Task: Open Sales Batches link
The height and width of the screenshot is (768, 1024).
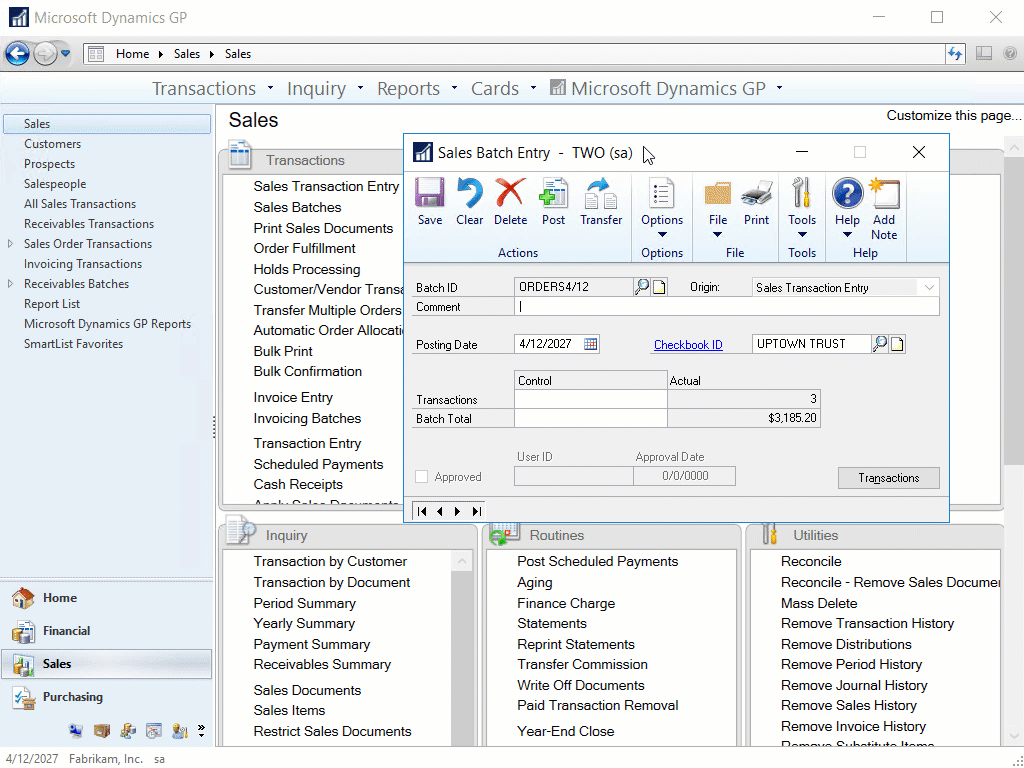Action: (x=297, y=207)
